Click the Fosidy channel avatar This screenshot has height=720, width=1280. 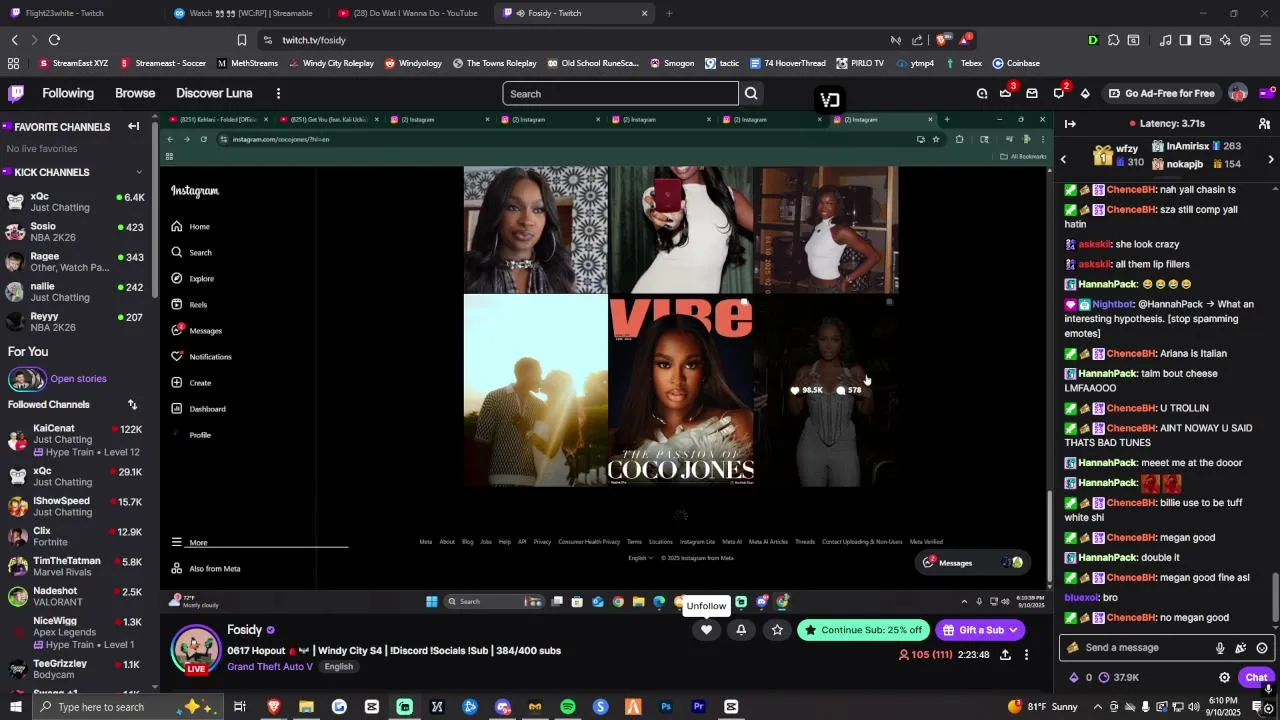(196, 650)
